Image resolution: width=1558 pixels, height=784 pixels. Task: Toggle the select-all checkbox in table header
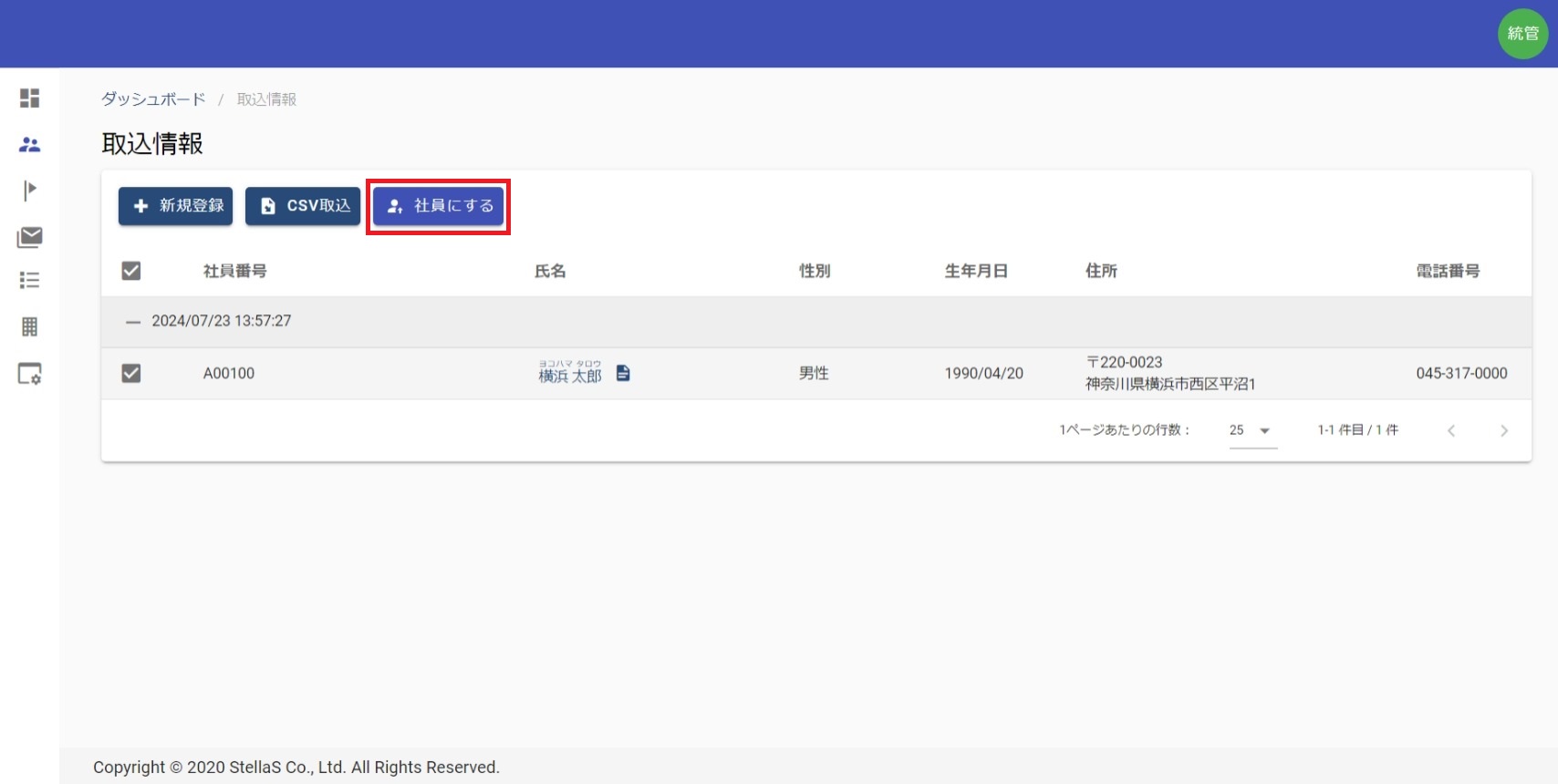coord(131,271)
